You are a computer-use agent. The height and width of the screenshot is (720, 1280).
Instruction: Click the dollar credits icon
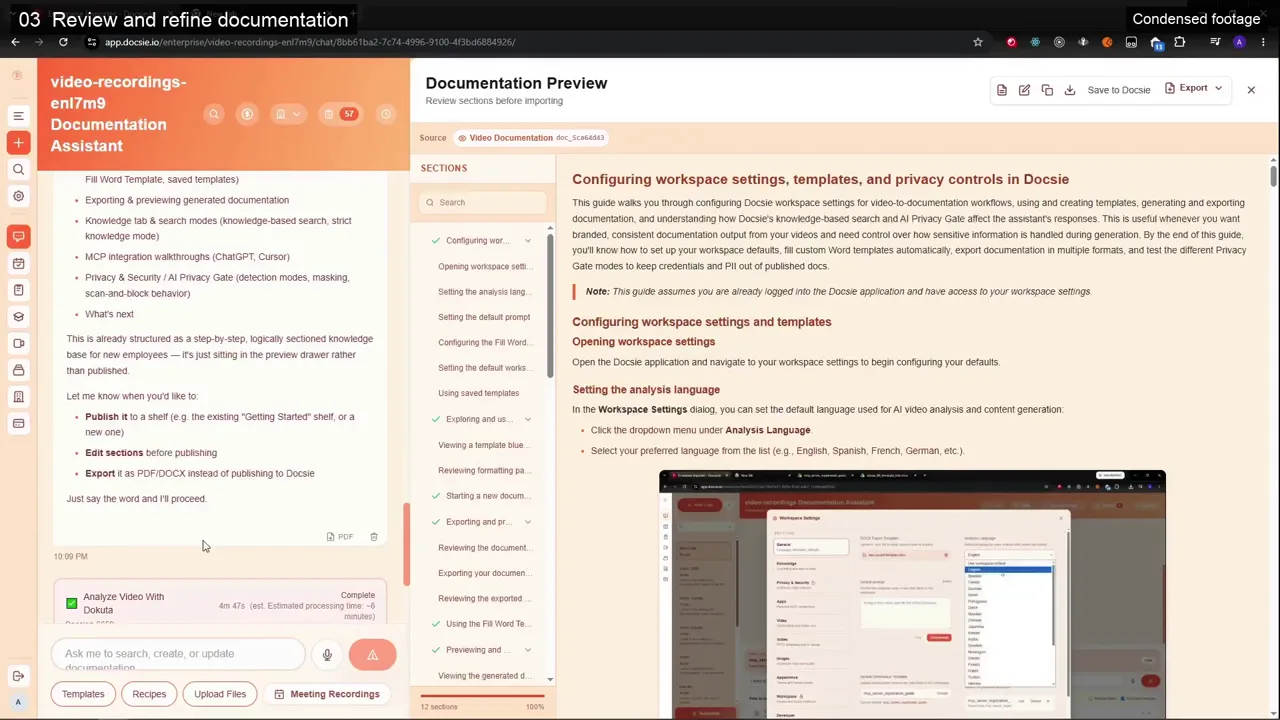(x=247, y=114)
